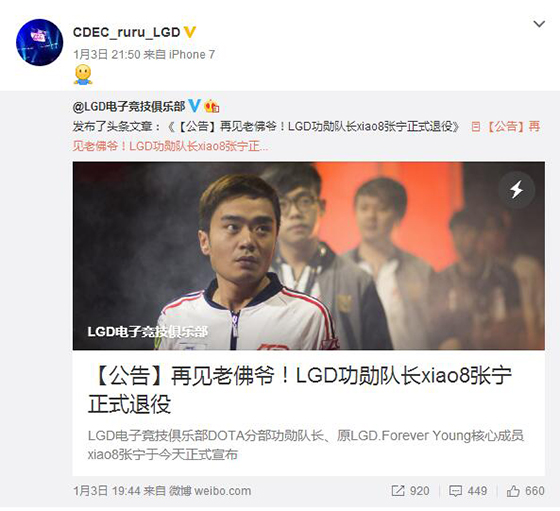Click the article summary text
Screen dimensions: 560x511
[306, 445]
